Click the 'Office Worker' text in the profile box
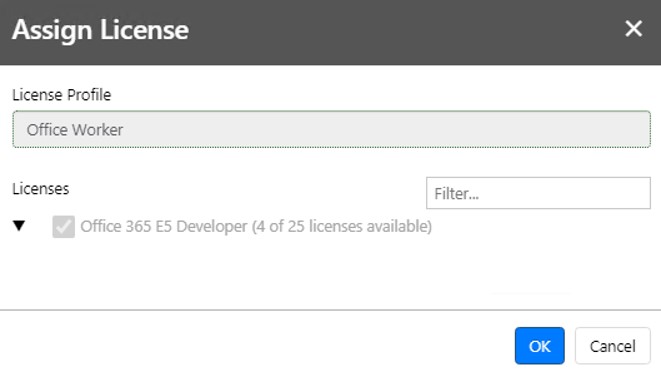The height and width of the screenshot is (375, 661). 75,130
